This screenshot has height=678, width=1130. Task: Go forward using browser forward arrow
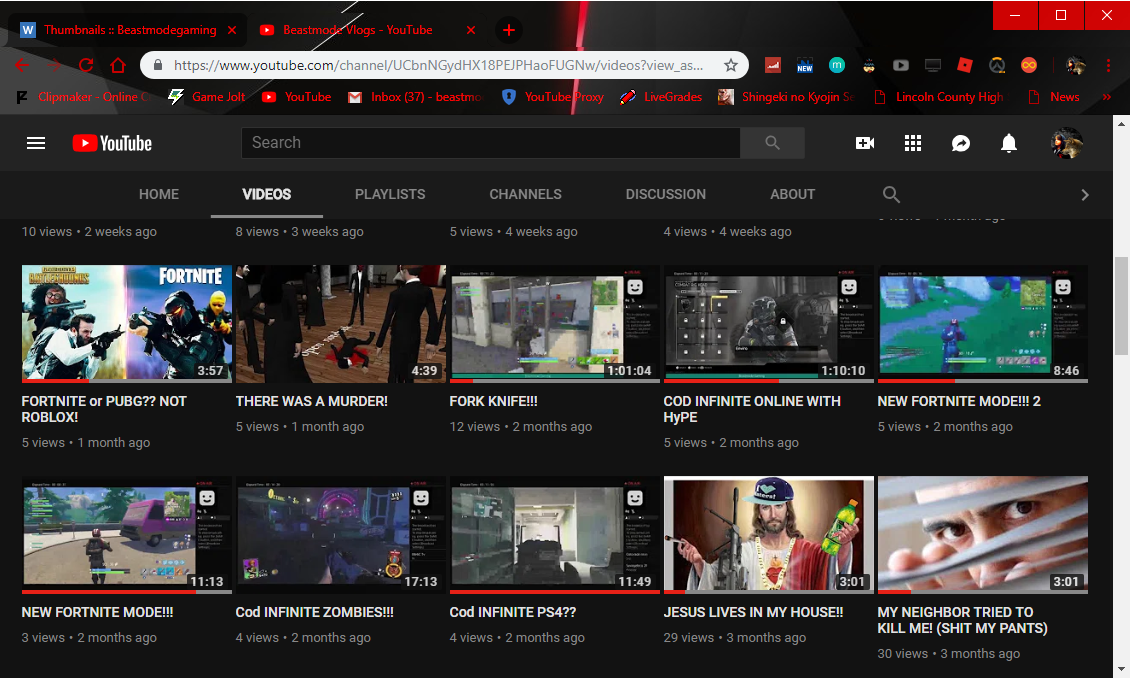tap(54, 66)
